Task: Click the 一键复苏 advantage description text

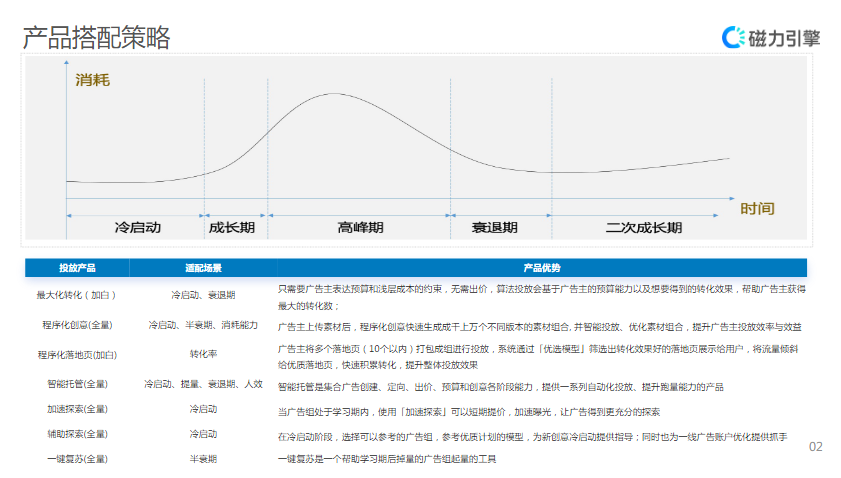Action: click(x=387, y=459)
